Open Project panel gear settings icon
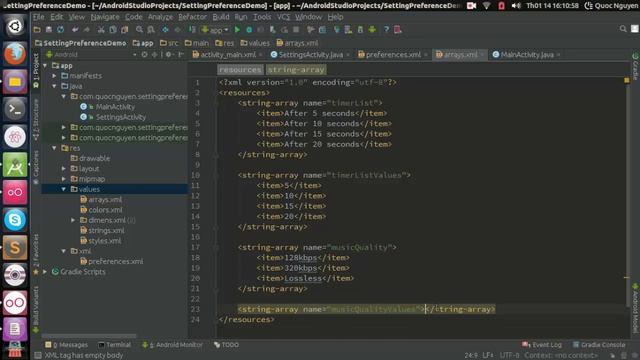The image size is (640, 360). click(168, 54)
